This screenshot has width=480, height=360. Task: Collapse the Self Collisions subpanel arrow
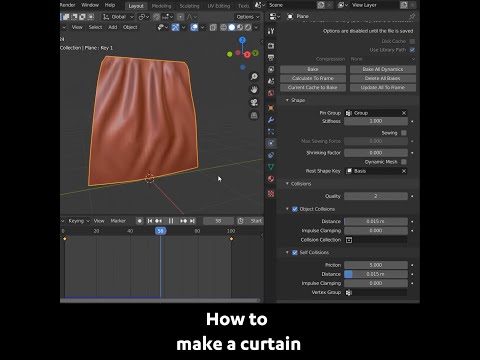pos(287,252)
